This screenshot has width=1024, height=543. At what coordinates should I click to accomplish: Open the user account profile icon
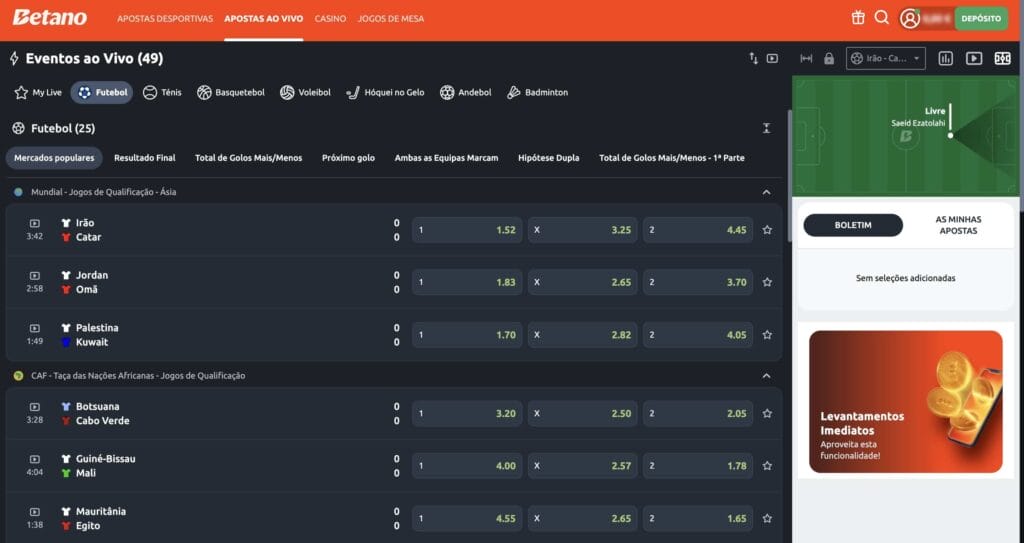[909, 18]
